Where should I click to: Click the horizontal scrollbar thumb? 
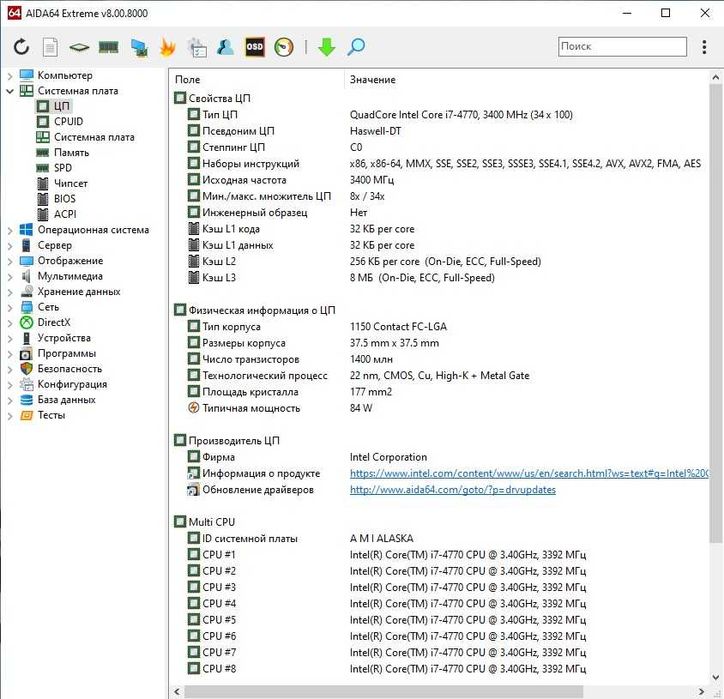[383, 692]
